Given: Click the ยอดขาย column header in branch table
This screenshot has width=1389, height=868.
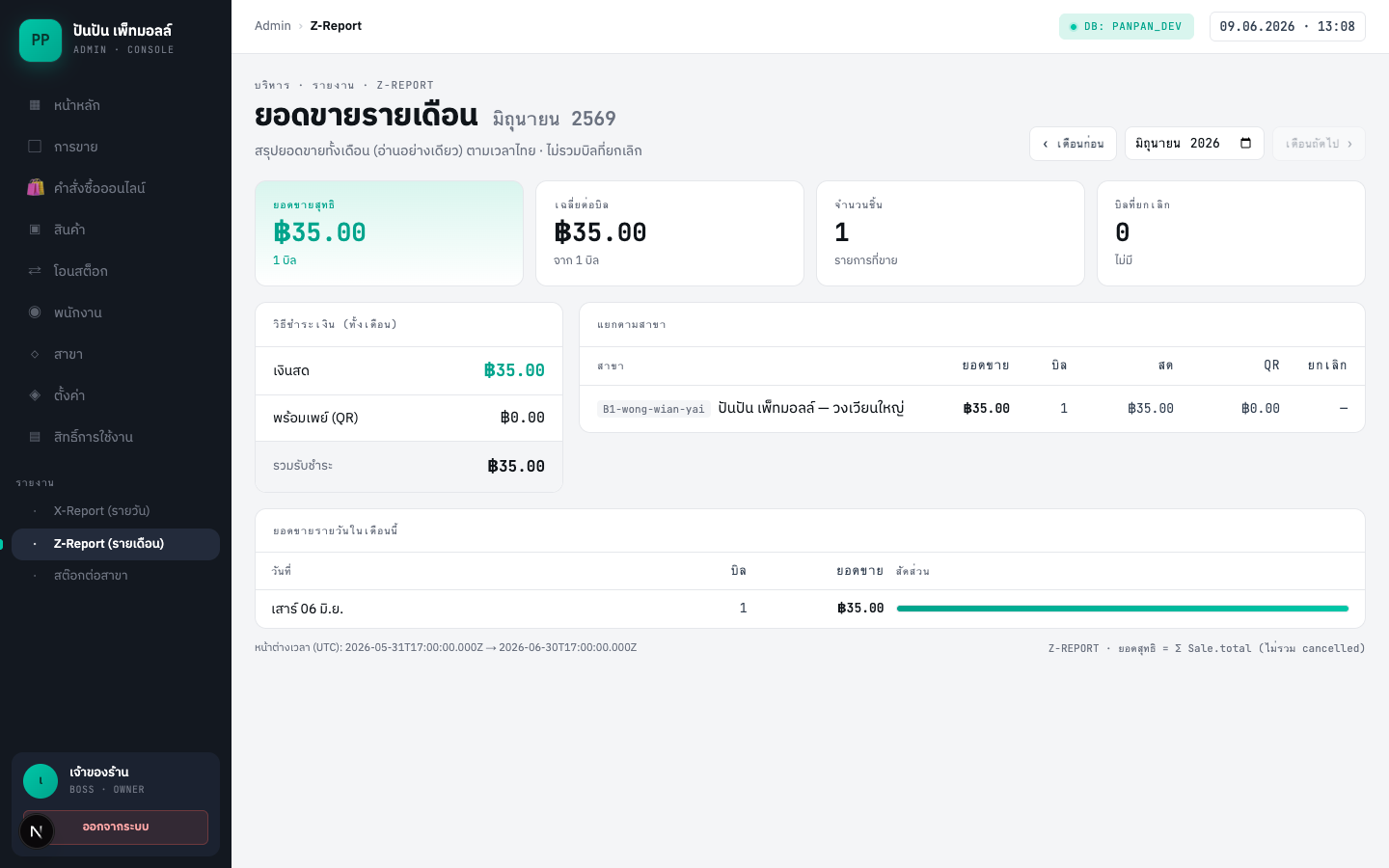Looking at the screenshot, I should click(x=986, y=366).
